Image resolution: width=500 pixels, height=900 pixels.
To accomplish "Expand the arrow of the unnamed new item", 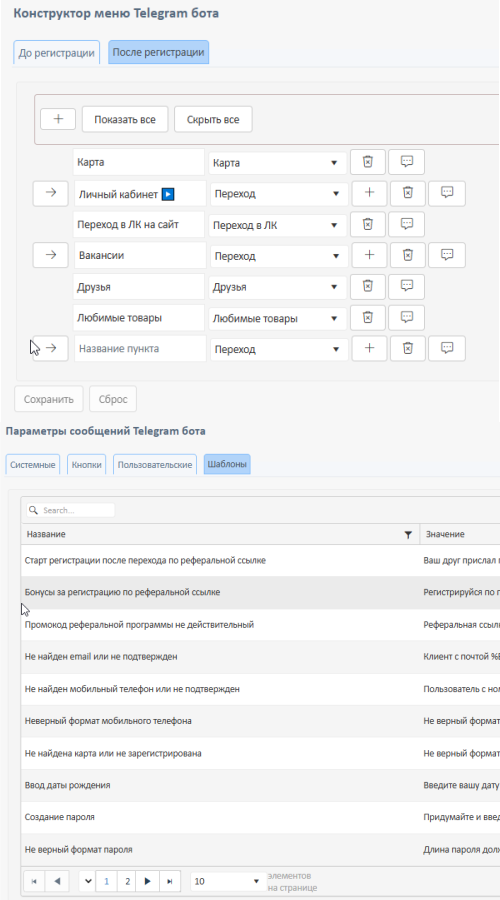I will pos(51,348).
